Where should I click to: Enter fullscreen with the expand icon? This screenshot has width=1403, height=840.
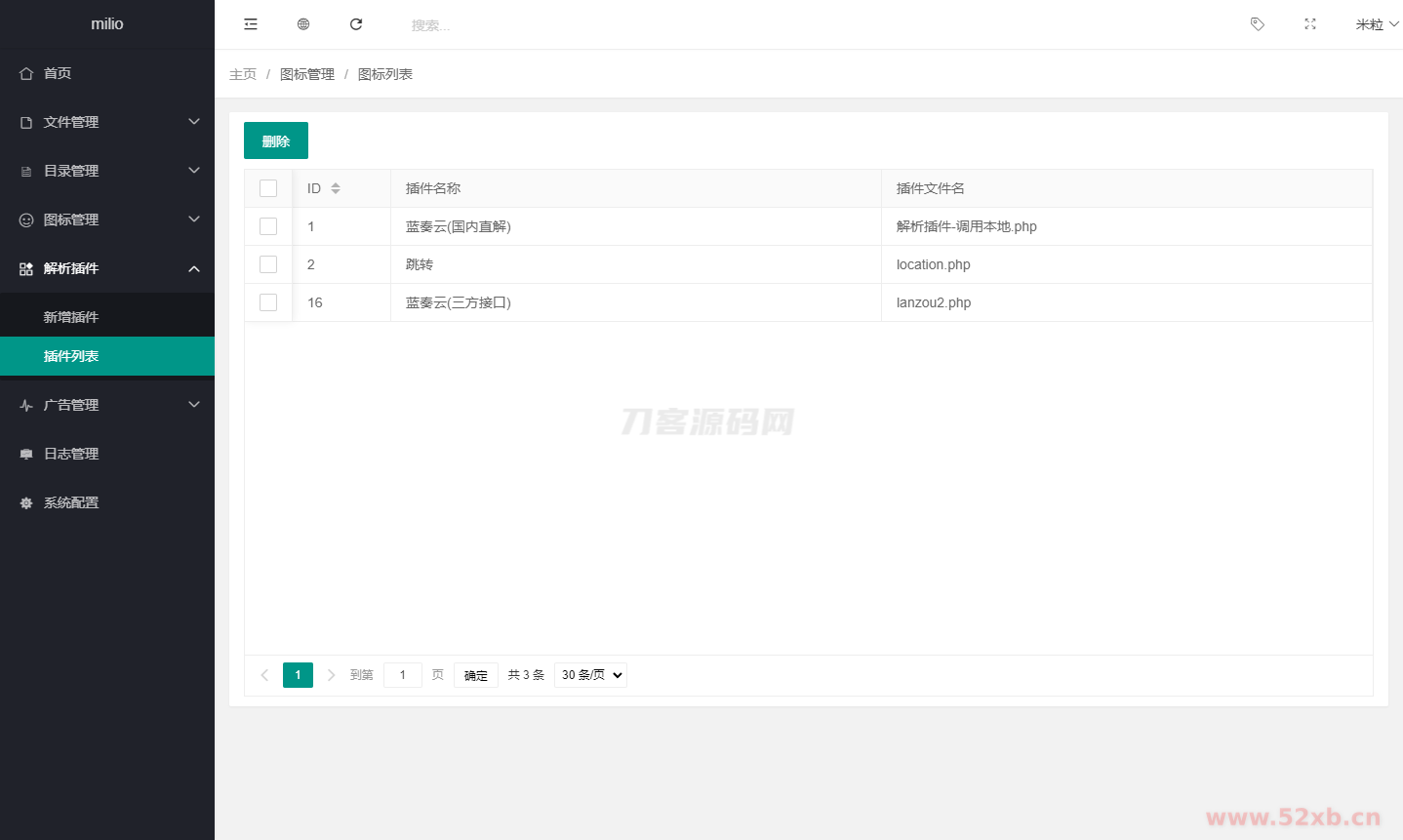(1309, 23)
